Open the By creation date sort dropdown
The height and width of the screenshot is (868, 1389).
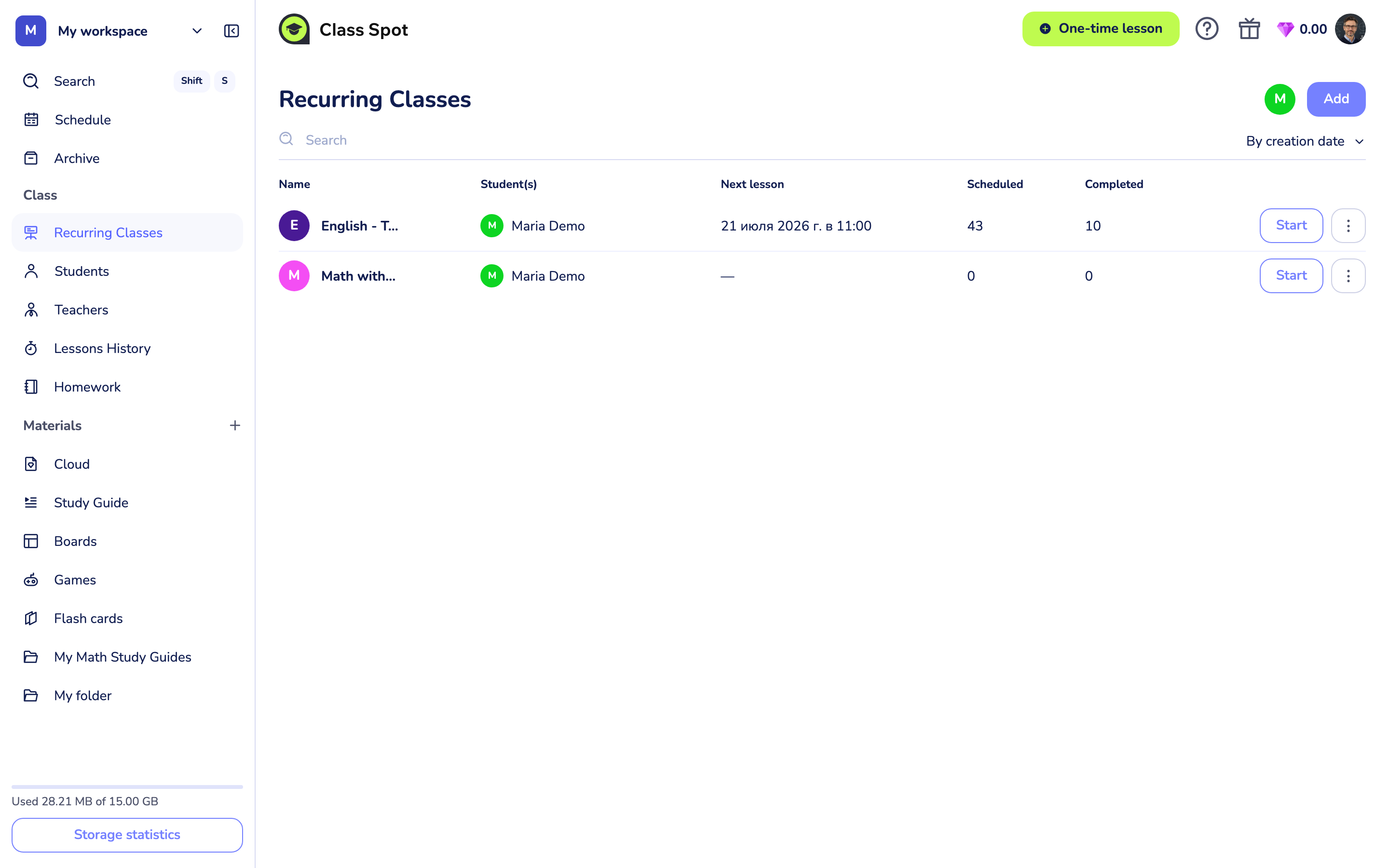click(1305, 141)
